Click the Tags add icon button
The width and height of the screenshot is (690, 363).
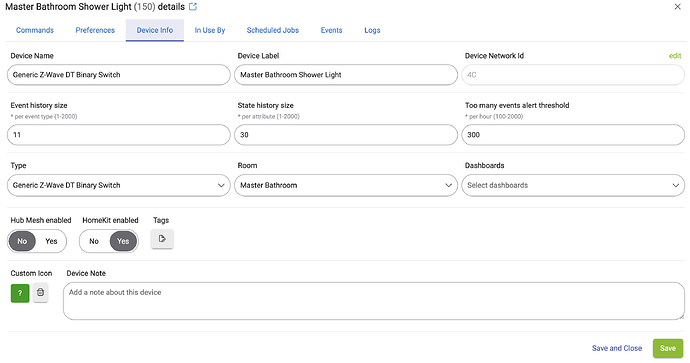pyautogui.click(x=162, y=239)
